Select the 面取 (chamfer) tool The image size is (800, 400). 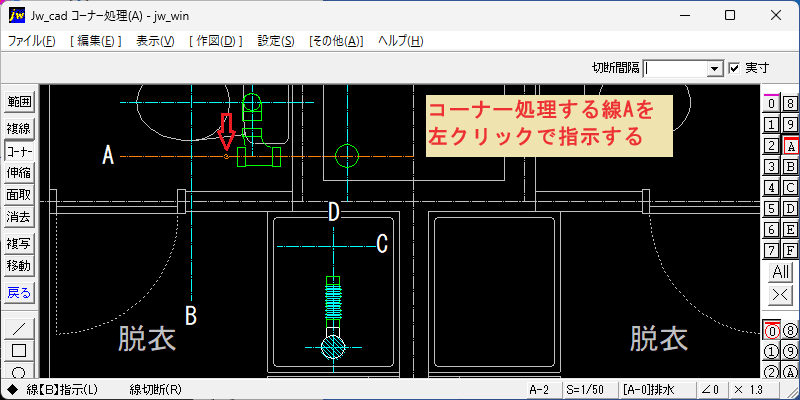(x=19, y=195)
